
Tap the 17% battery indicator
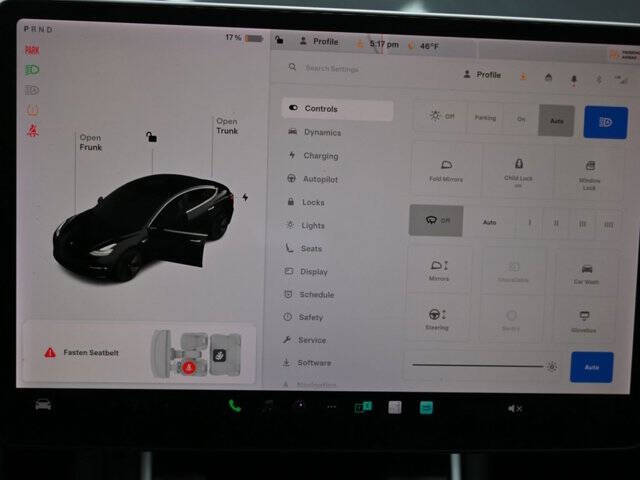point(244,38)
